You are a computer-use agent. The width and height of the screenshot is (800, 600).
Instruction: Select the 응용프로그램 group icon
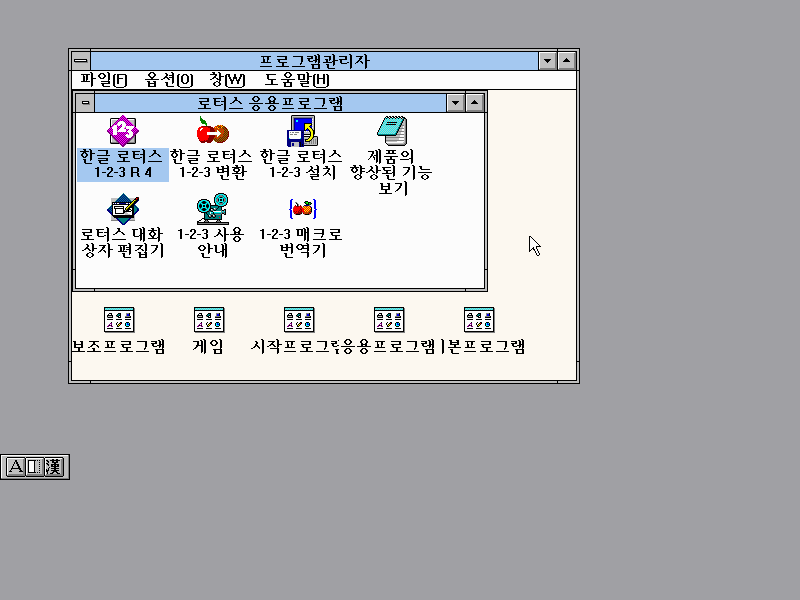389,320
